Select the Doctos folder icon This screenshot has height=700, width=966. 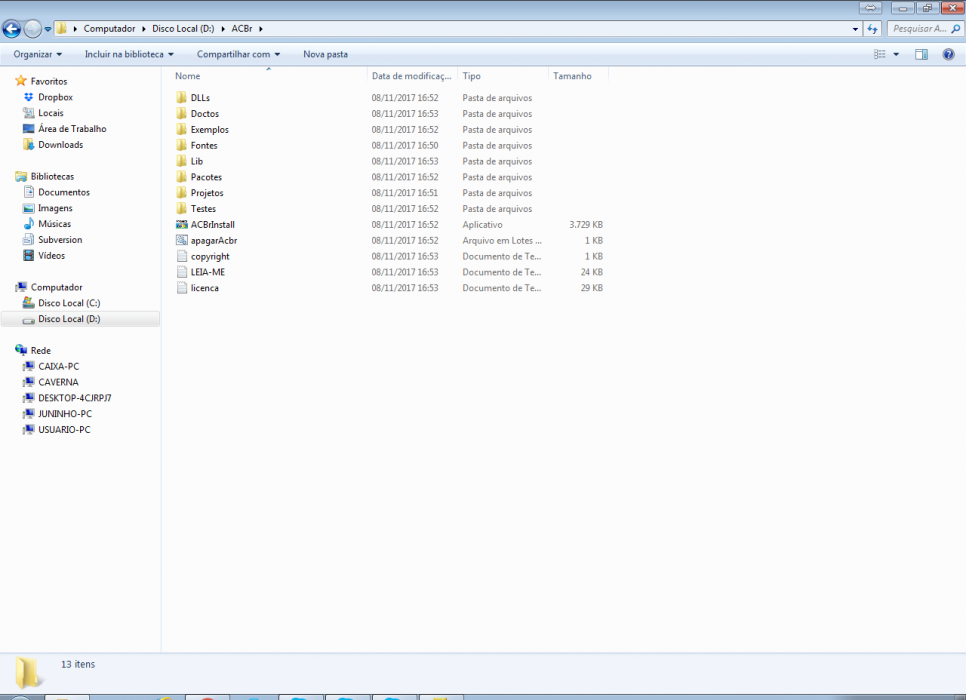tap(181, 113)
